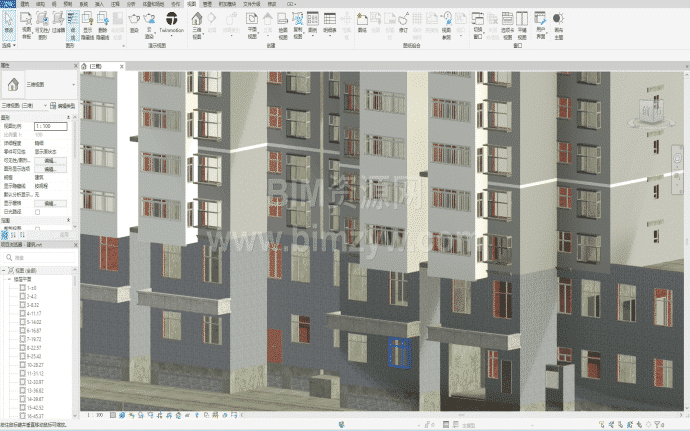Click the Show Hidden Lines icon

pos(88,25)
